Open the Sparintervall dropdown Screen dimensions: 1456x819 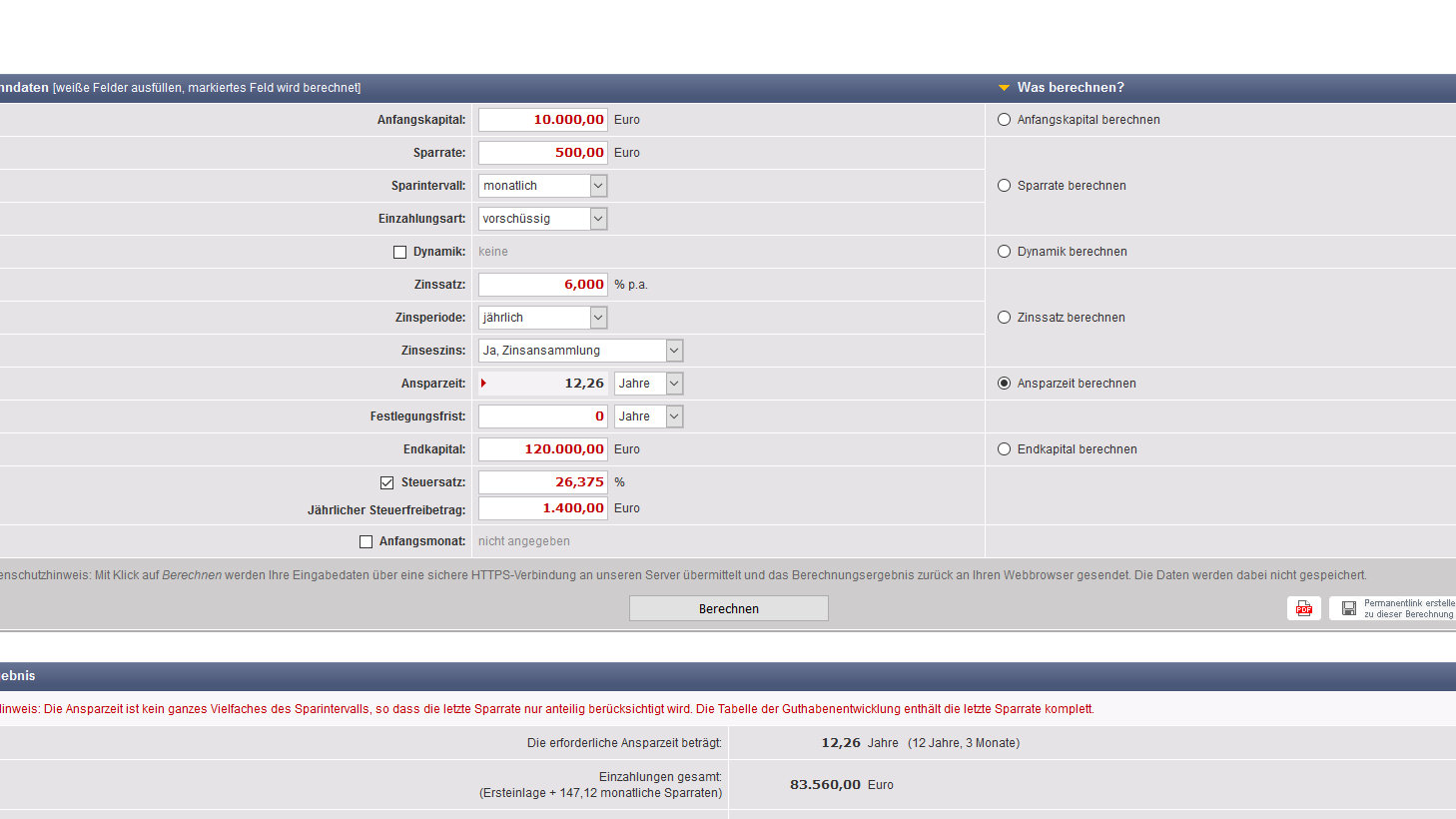pos(542,186)
